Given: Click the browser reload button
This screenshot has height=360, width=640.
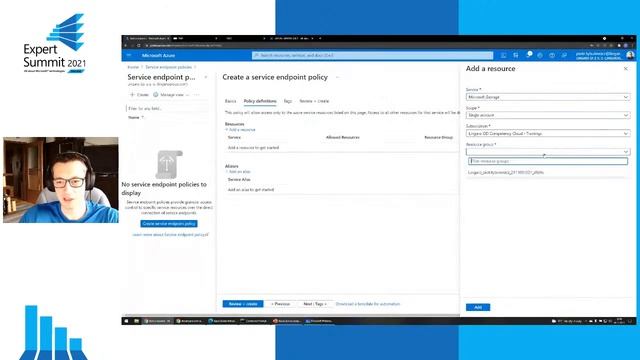Looking at the screenshot, I should (139, 45).
